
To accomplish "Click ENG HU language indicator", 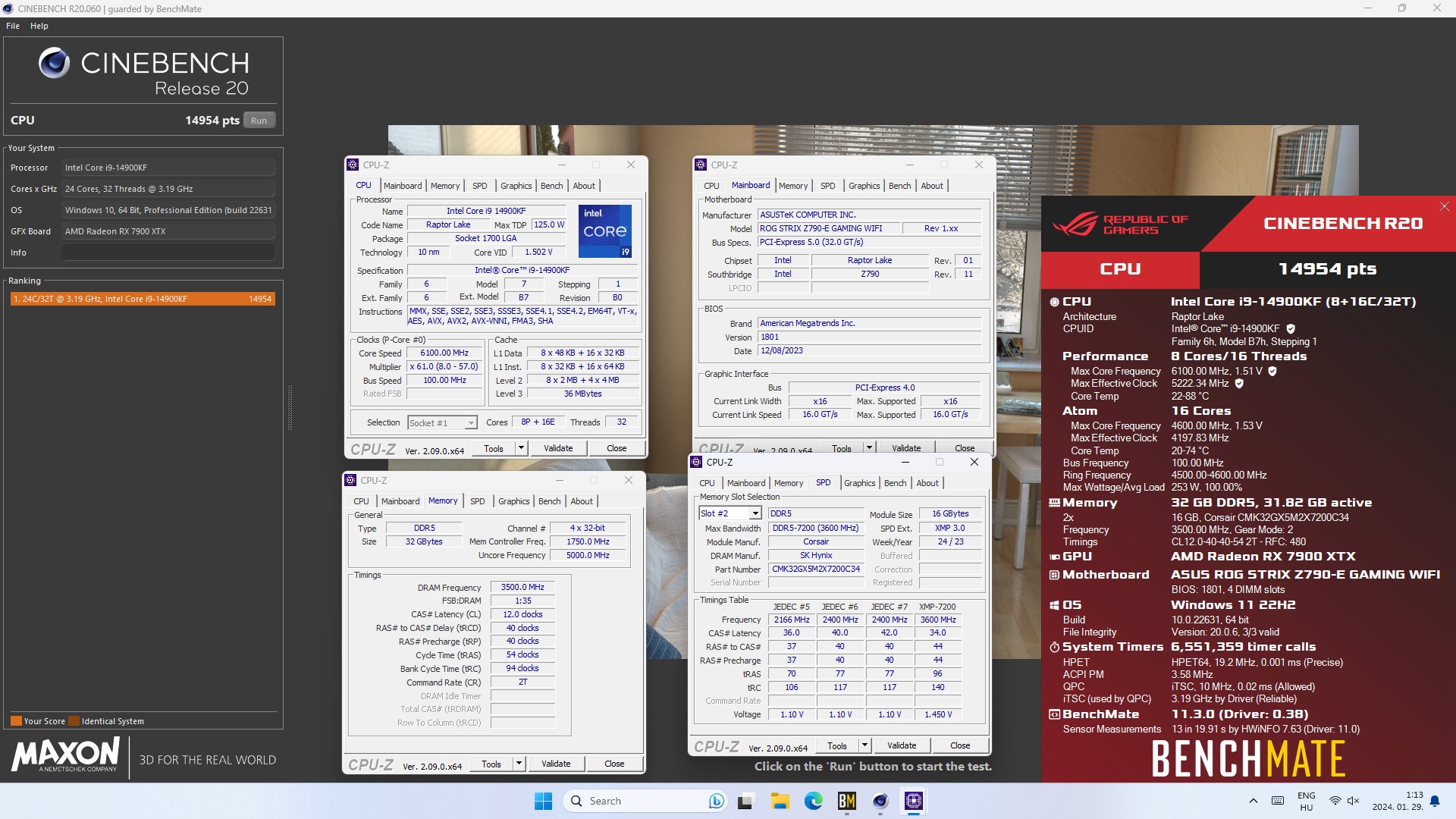I will point(1307,801).
